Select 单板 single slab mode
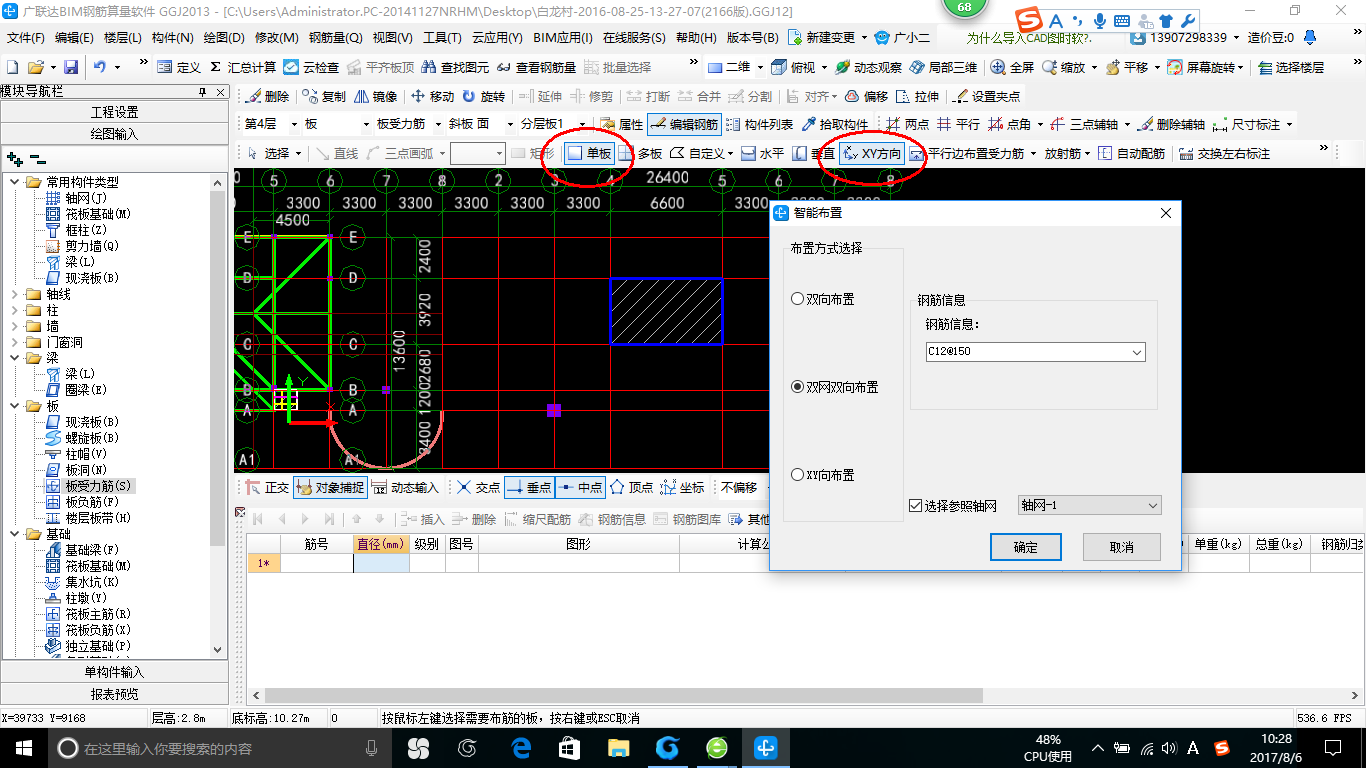Image resolution: width=1366 pixels, height=768 pixels. point(589,153)
